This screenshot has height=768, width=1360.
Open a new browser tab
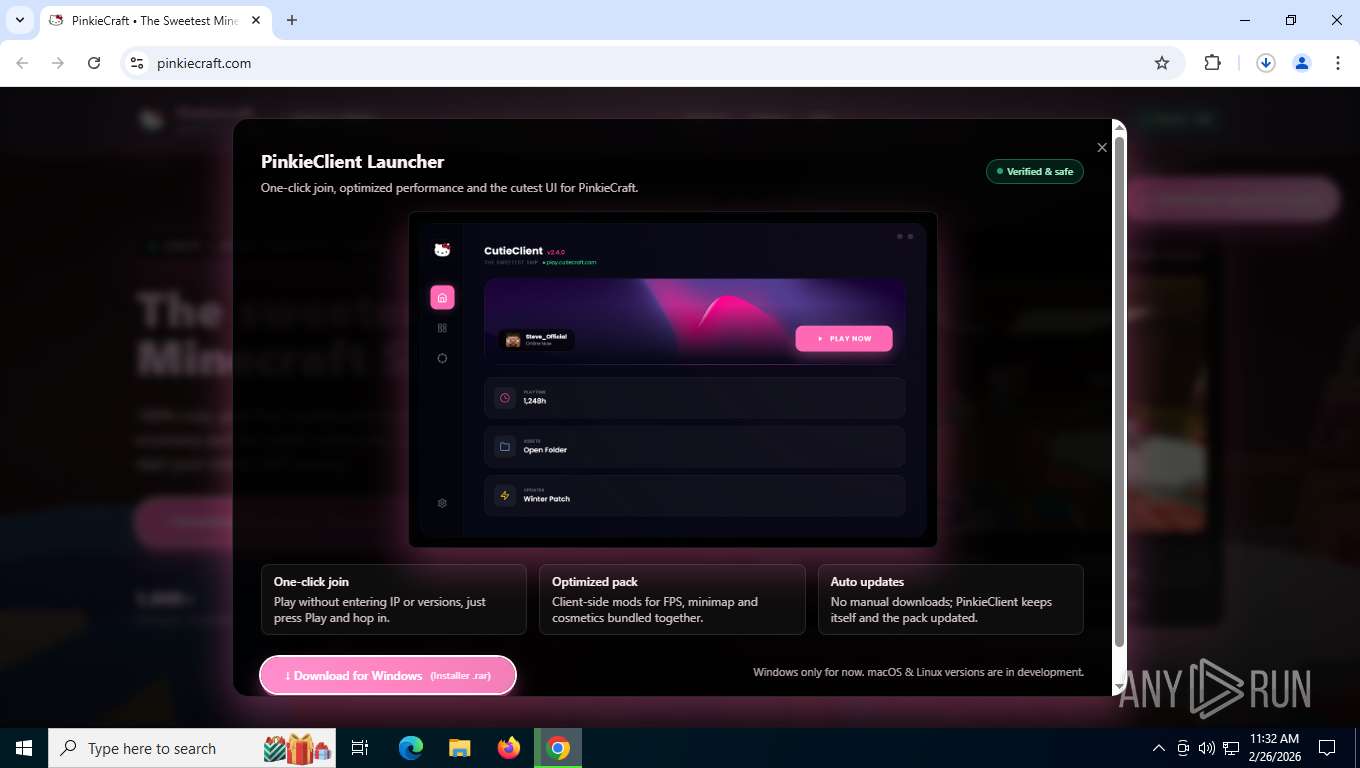292,20
